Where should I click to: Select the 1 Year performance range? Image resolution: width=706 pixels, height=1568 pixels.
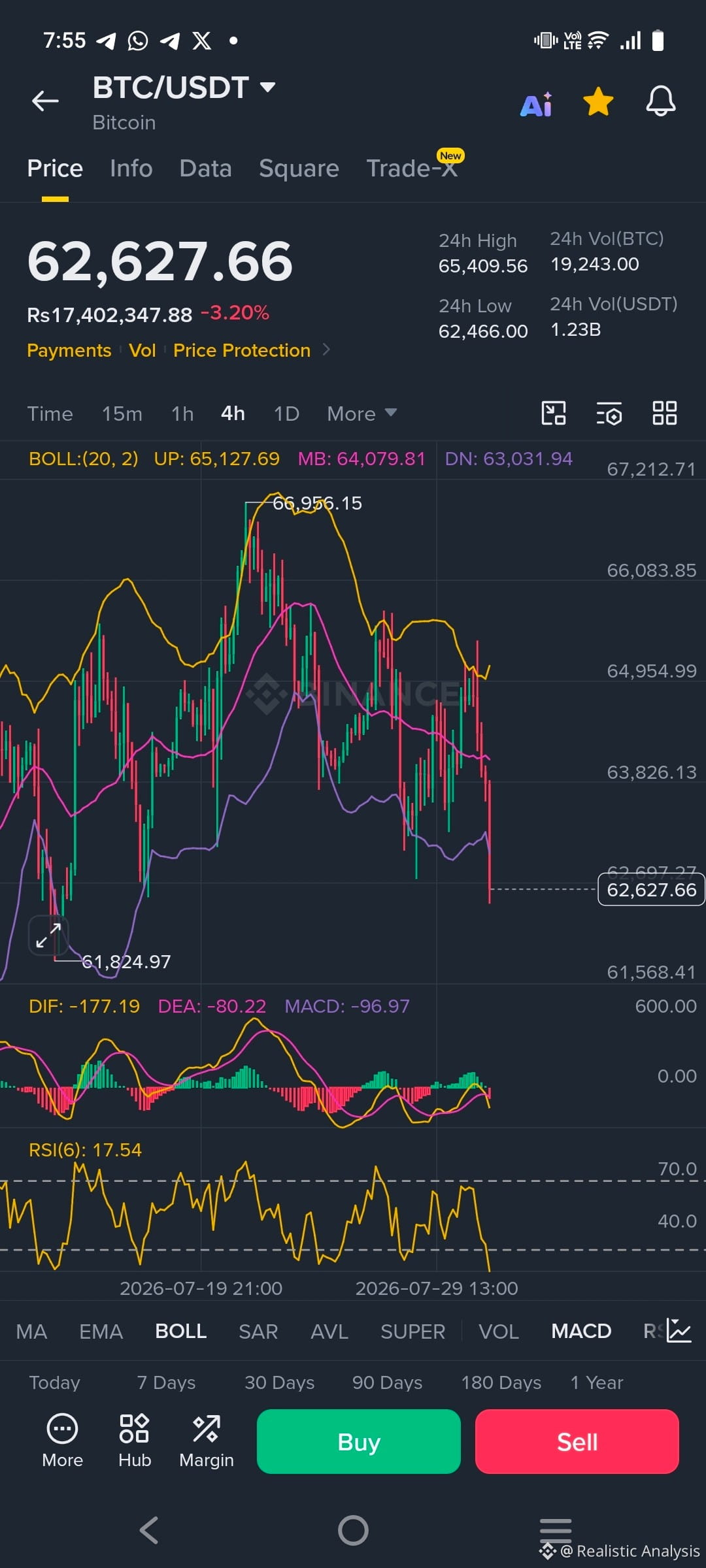597,1382
